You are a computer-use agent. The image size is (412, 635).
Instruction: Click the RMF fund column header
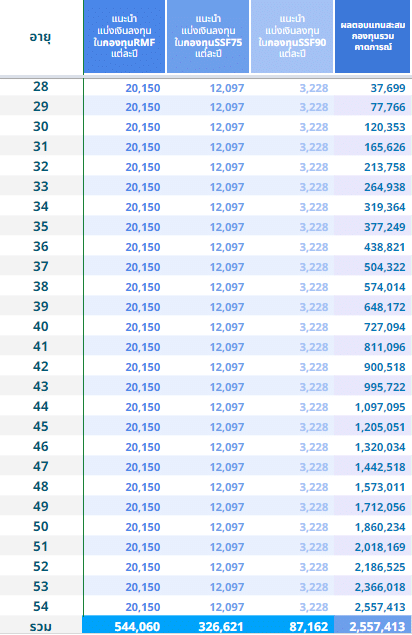pos(124,36)
